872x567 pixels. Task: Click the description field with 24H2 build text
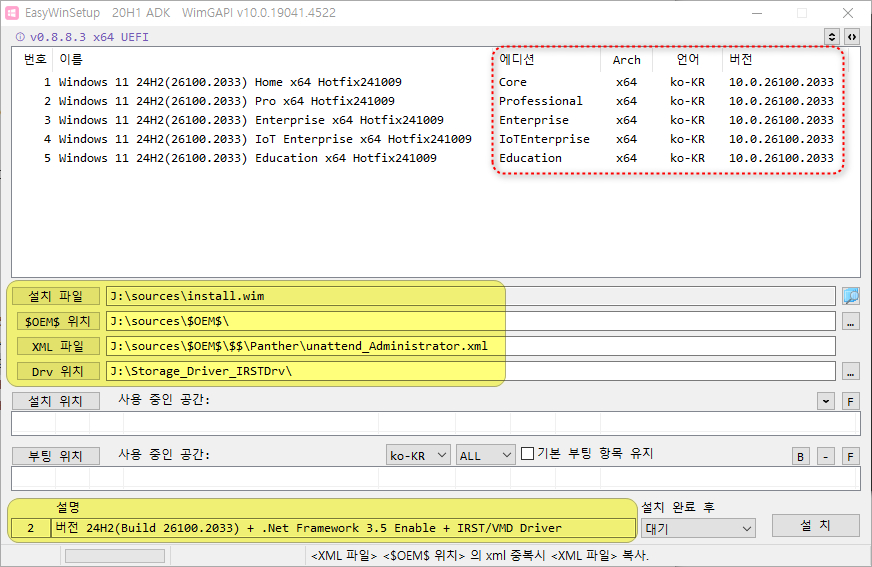tap(343, 528)
